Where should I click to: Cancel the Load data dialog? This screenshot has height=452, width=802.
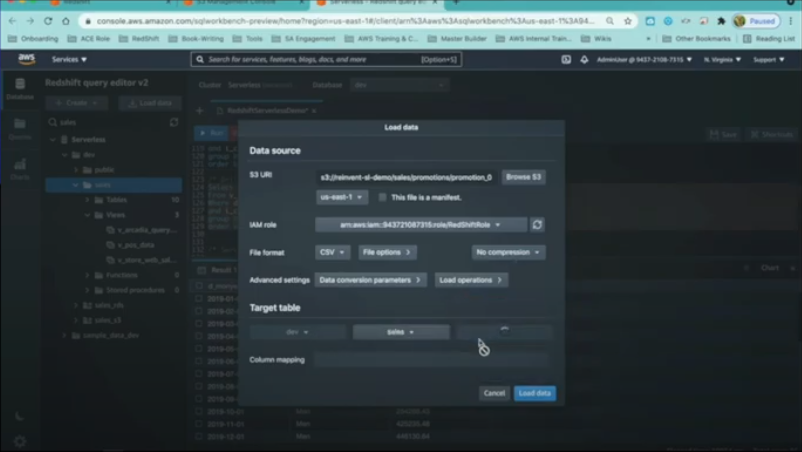click(494, 393)
